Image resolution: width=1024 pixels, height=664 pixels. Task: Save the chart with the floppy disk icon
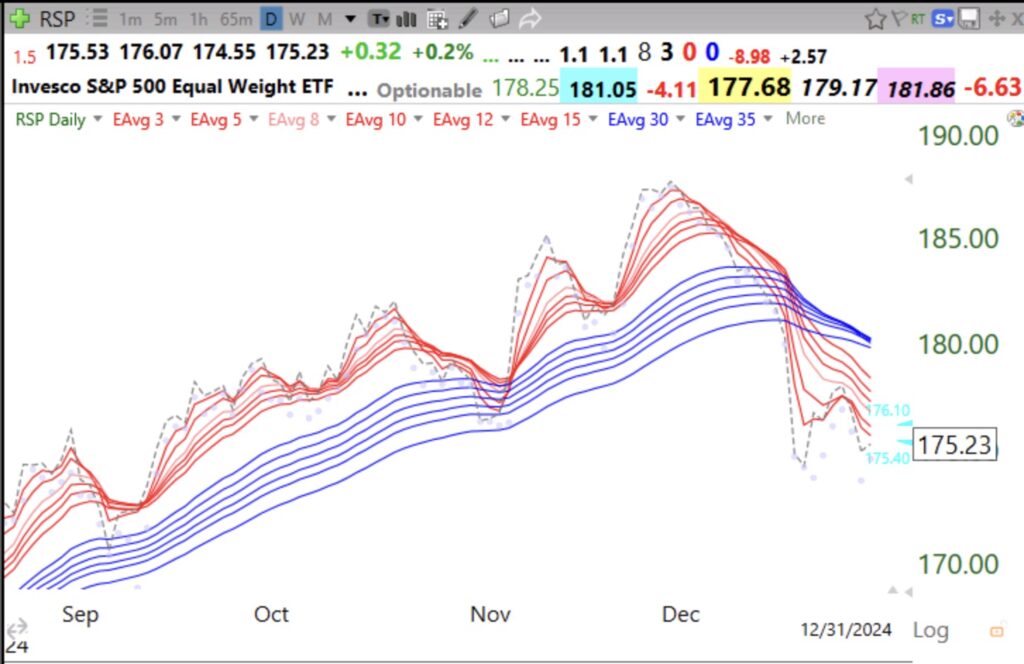tap(969, 17)
